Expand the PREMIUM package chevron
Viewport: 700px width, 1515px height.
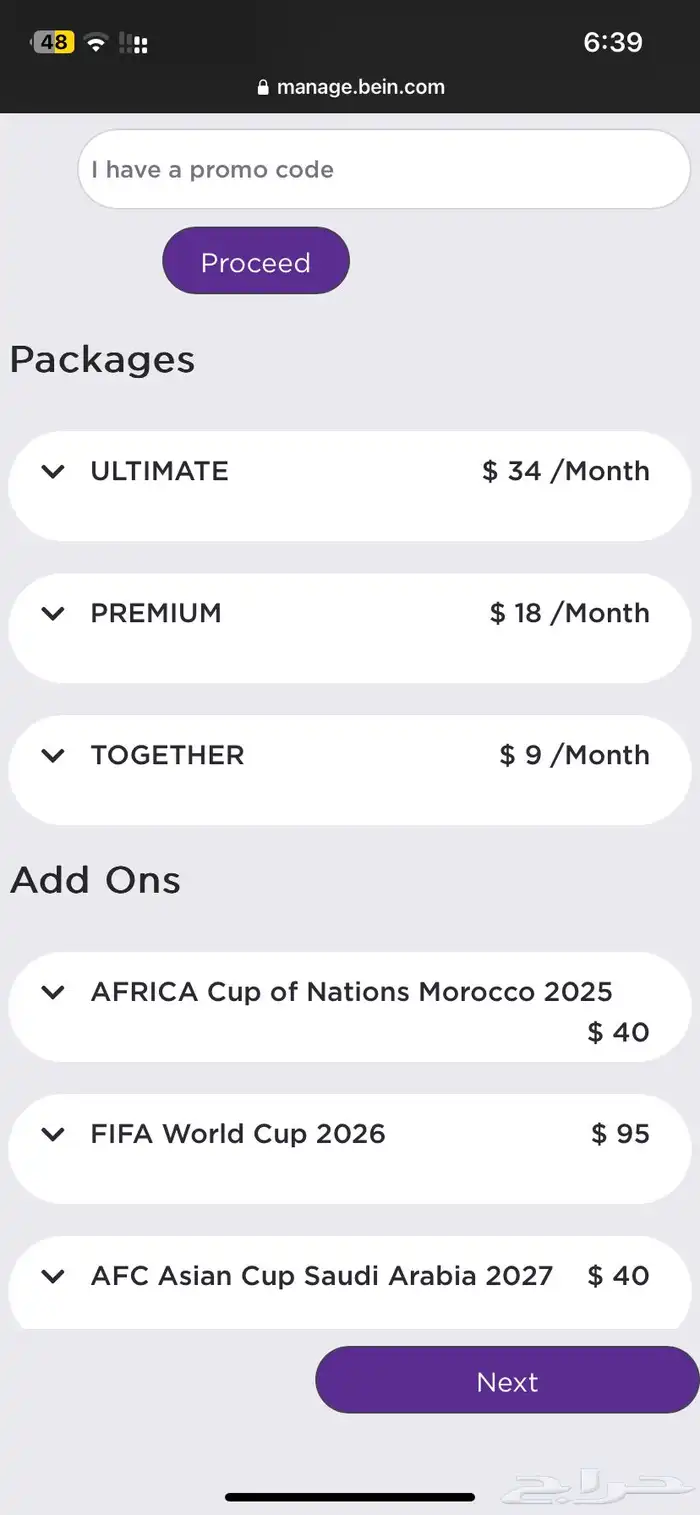coord(53,613)
